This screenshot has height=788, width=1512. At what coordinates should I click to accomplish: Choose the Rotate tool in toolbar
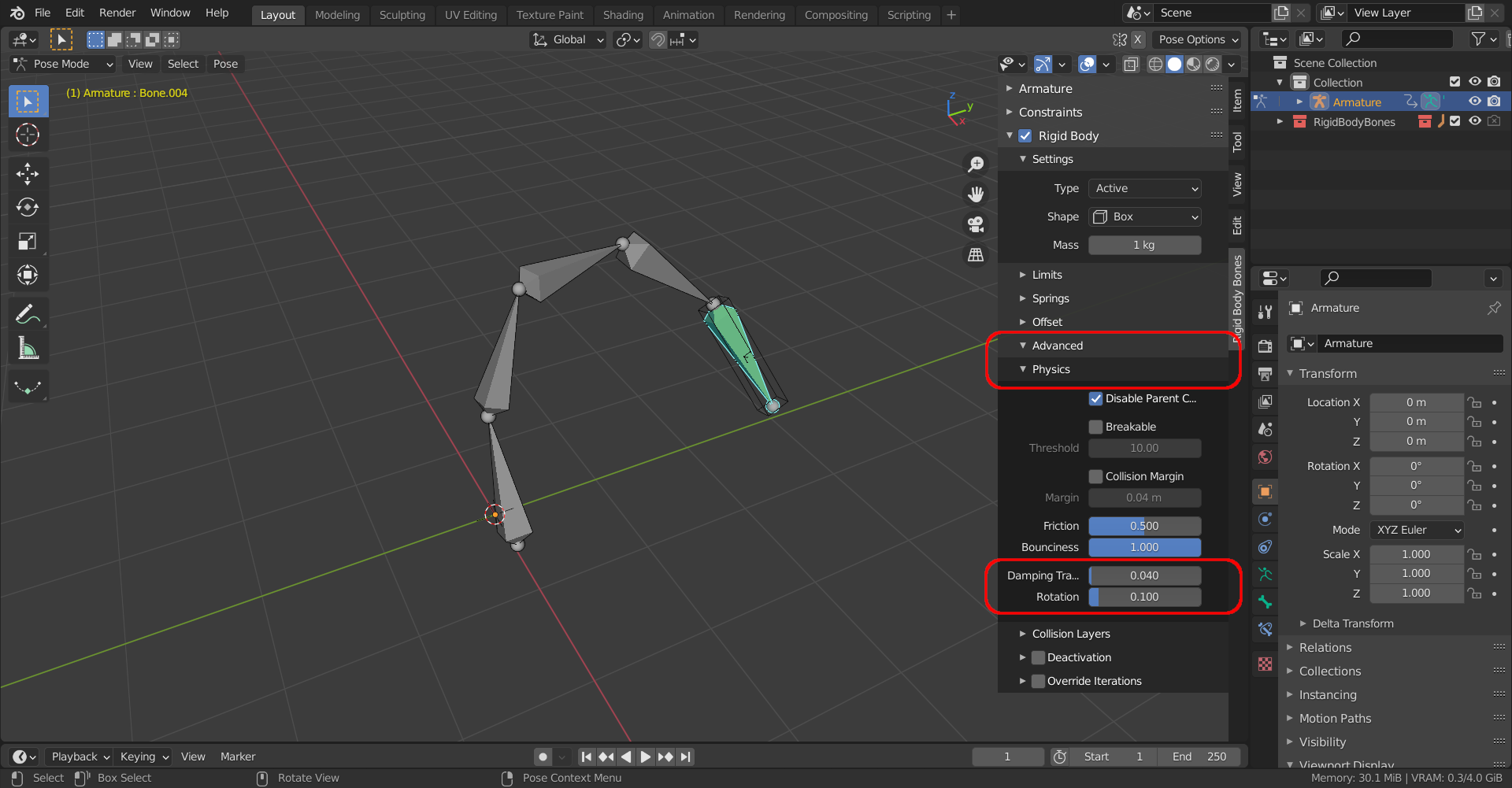(x=28, y=208)
